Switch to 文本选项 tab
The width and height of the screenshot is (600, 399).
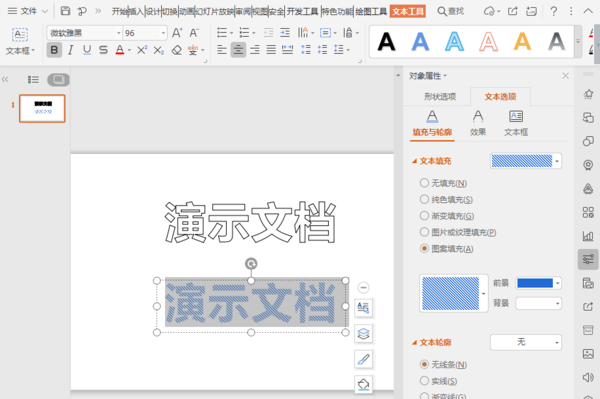[x=500, y=97]
